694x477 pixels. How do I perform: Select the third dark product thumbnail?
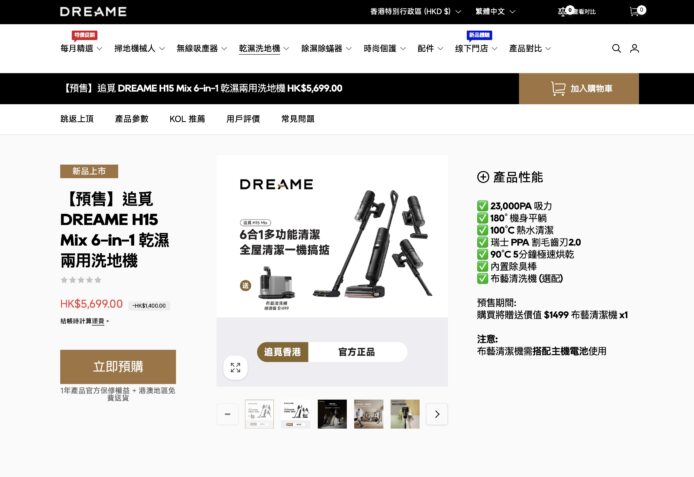332,414
